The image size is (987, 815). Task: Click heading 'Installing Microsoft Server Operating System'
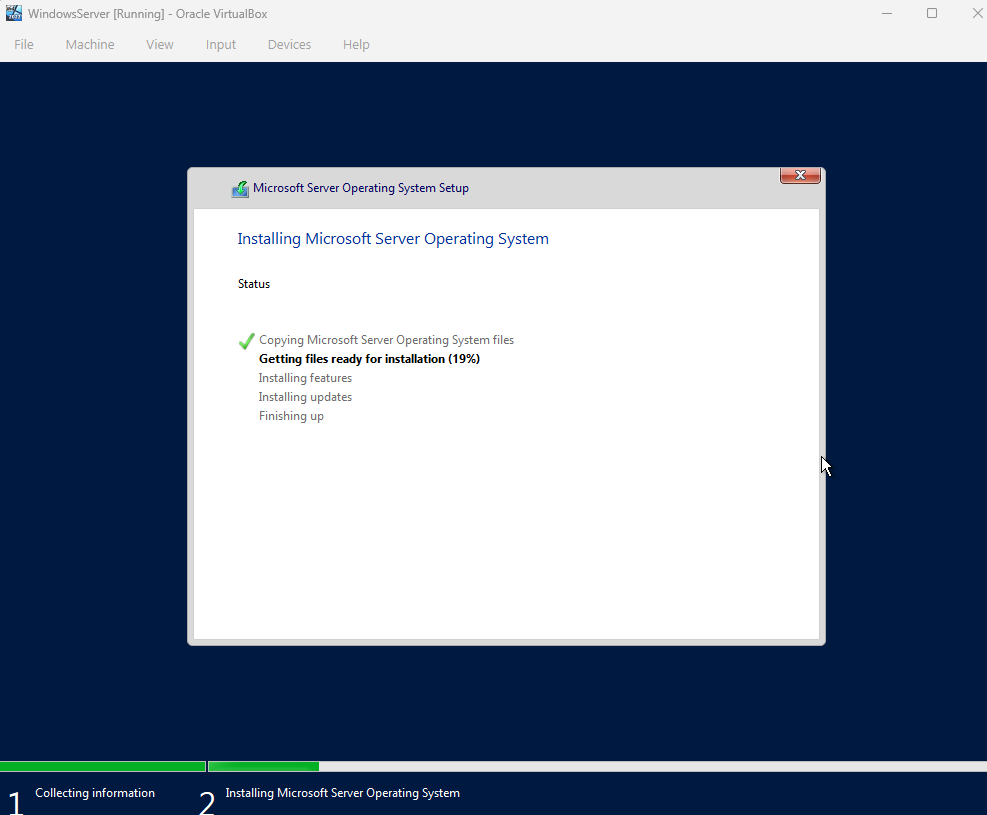point(393,239)
